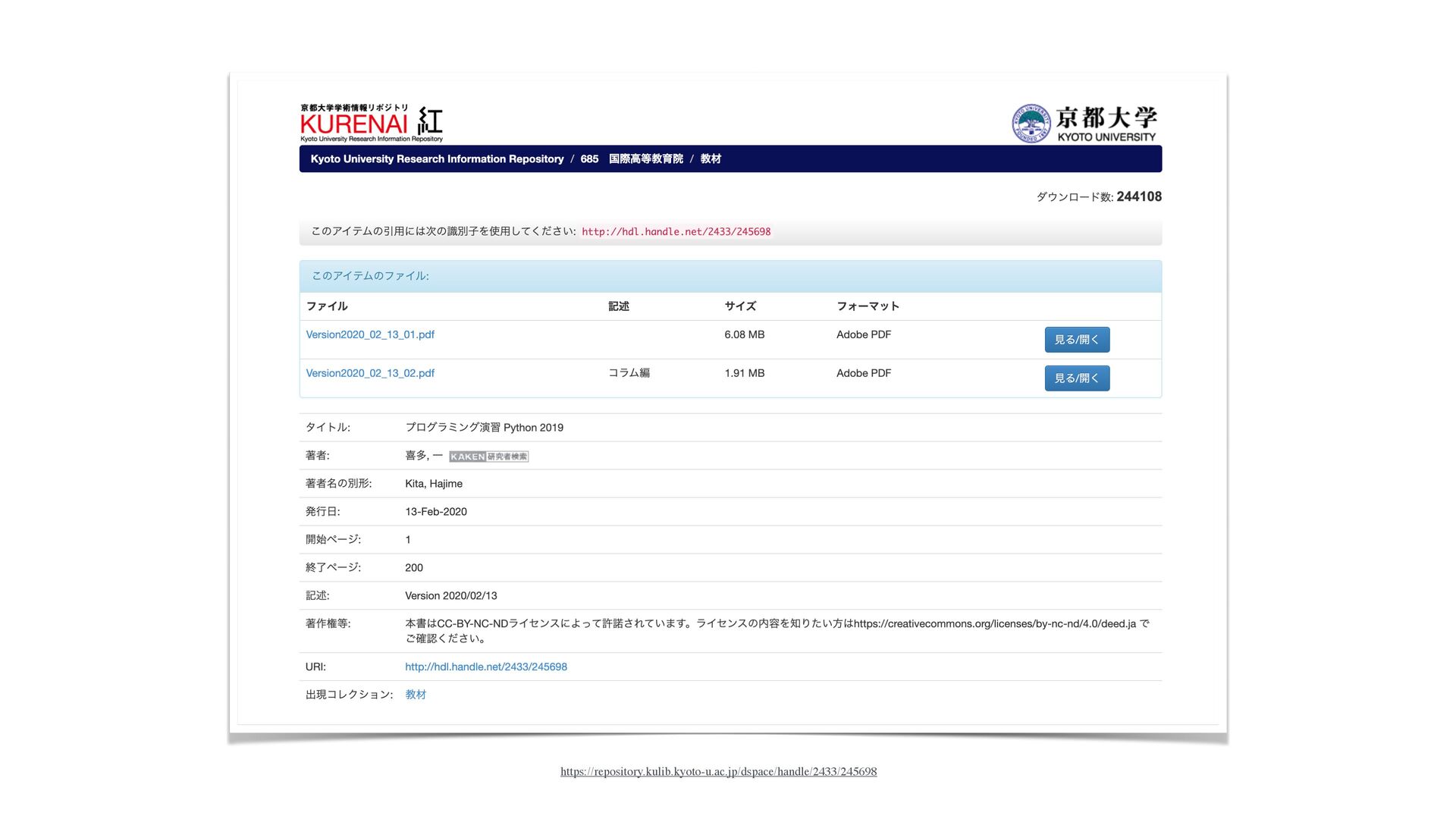Click the red 紅 kanji logo mark

click(430, 121)
